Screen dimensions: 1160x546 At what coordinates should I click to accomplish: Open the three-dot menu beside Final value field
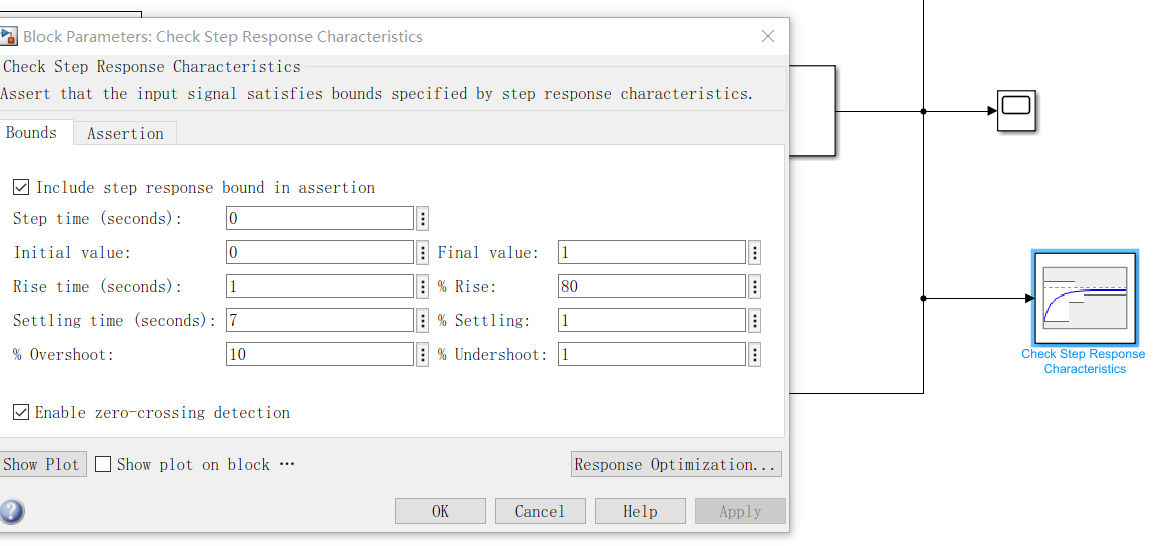[754, 252]
